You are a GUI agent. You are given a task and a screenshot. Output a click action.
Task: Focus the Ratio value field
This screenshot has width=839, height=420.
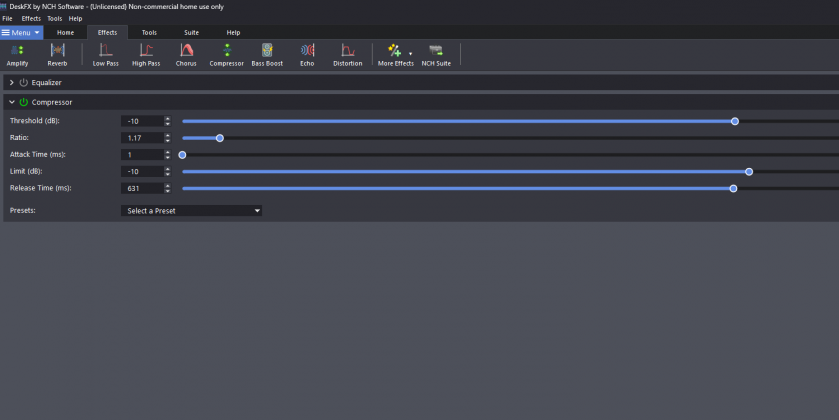pos(142,138)
